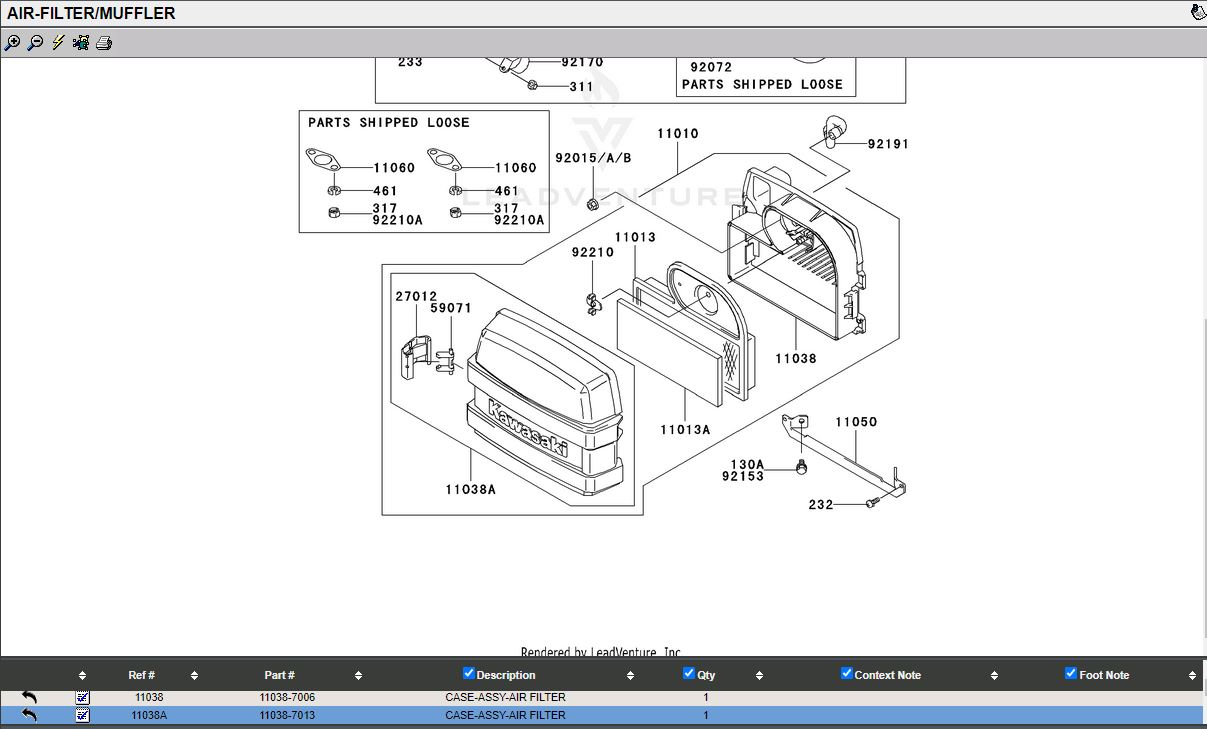
Task: Click the 92191 callout in the diagram
Action: (888, 144)
